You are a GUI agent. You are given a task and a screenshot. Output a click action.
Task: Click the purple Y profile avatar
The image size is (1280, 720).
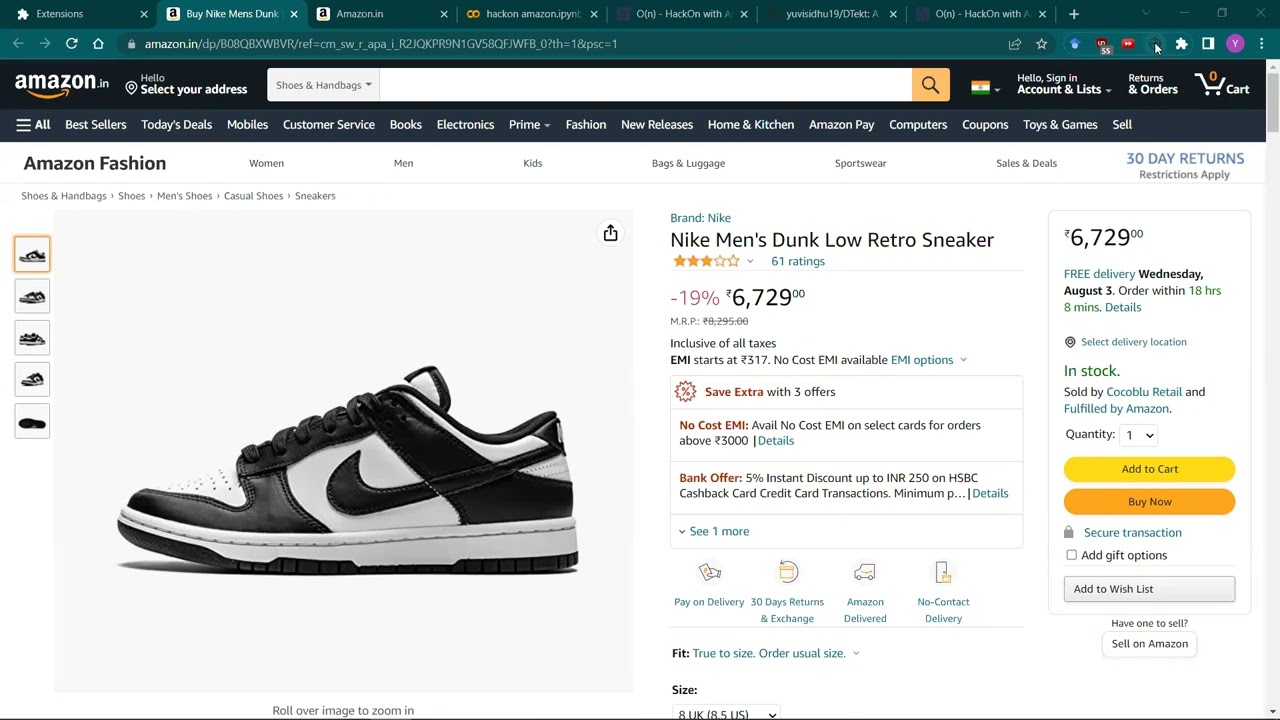1235,44
